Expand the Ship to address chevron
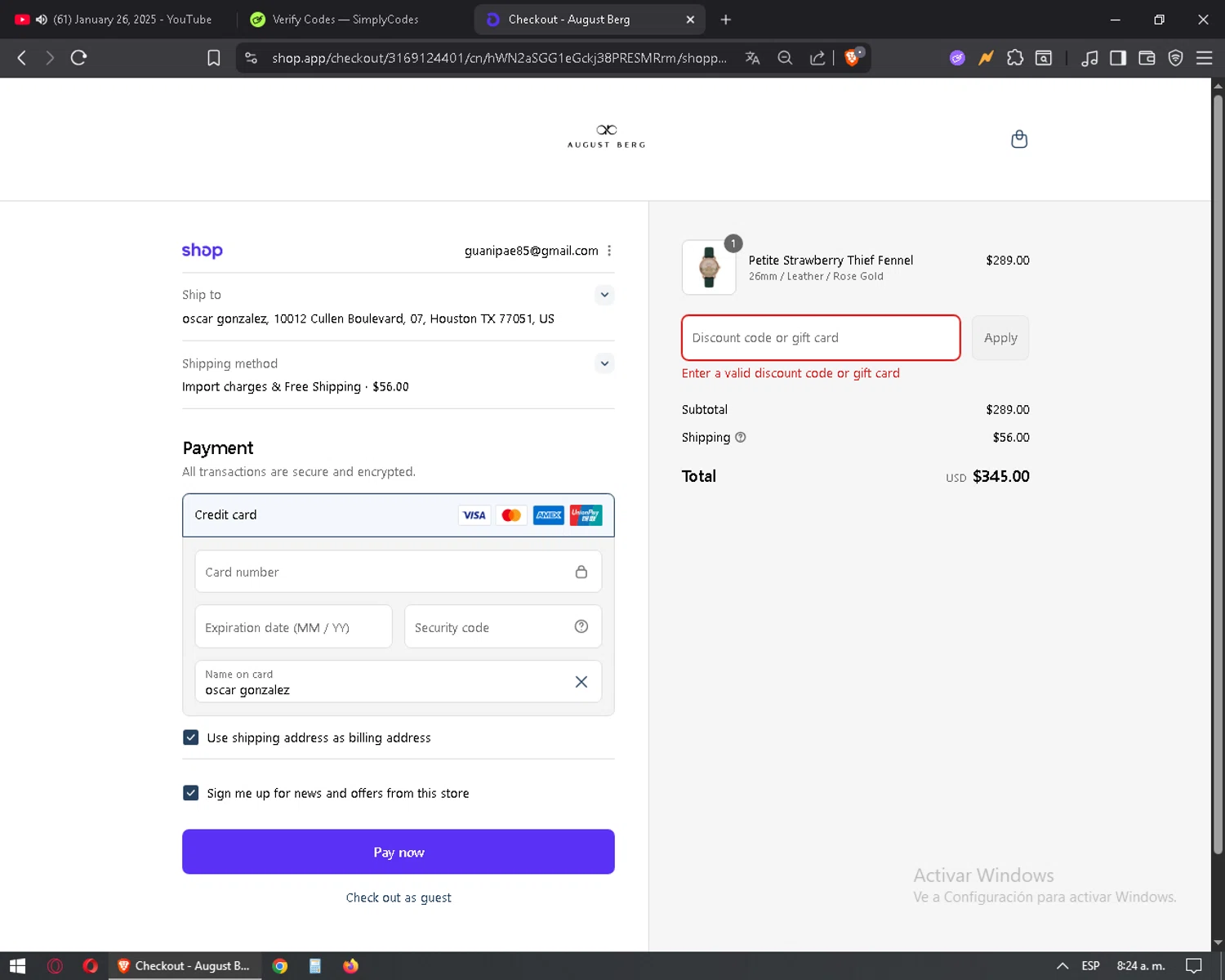1225x980 pixels. 604,295
